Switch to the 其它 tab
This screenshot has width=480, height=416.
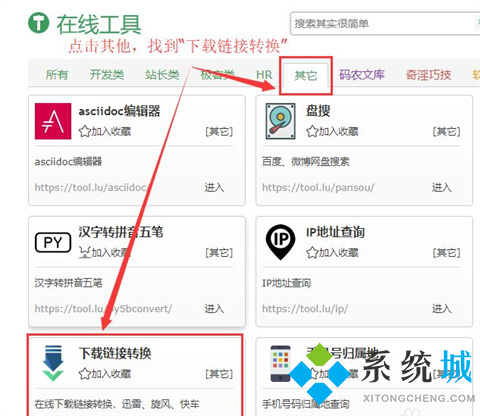[x=306, y=76]
